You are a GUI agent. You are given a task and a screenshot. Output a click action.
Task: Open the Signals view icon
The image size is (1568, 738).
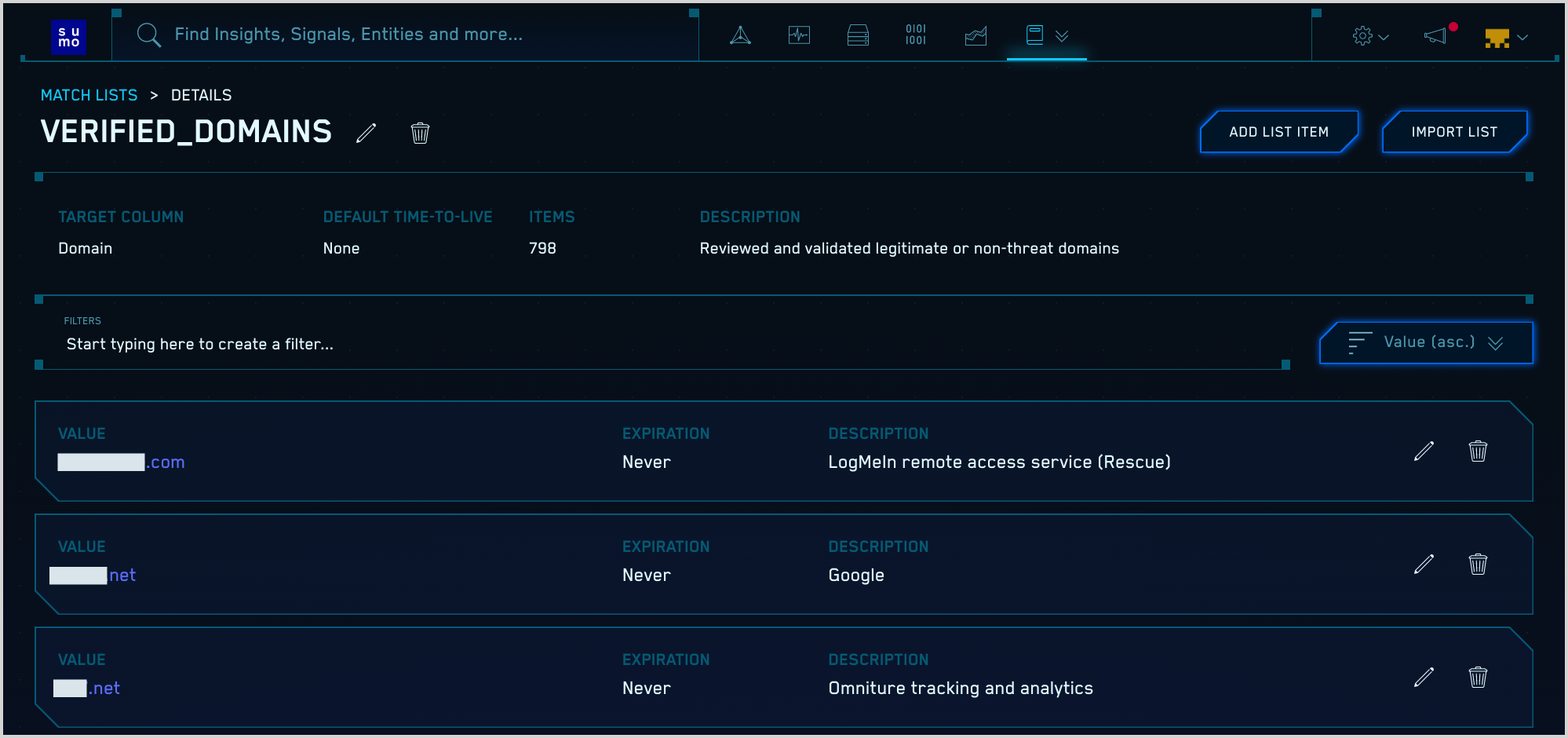click(x=799, y=35)
